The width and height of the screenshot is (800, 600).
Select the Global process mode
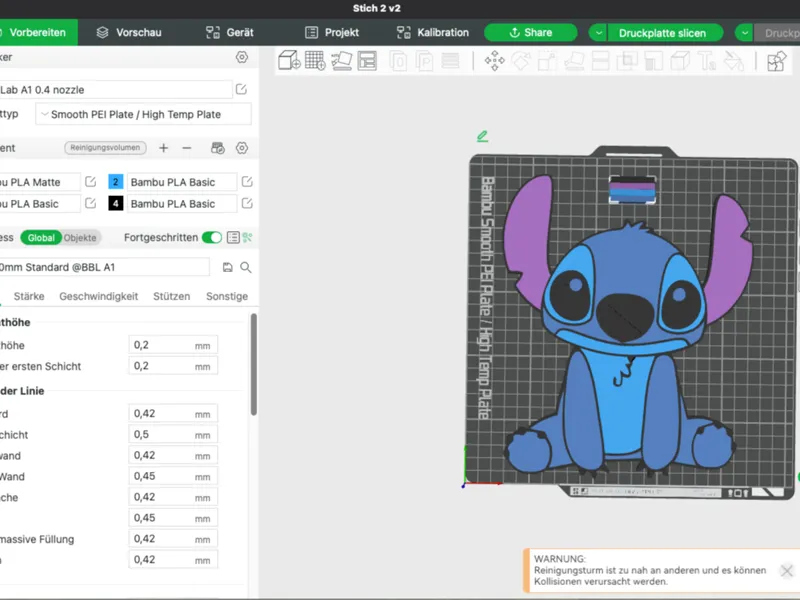pyautogui.click(x=41, y=238)
